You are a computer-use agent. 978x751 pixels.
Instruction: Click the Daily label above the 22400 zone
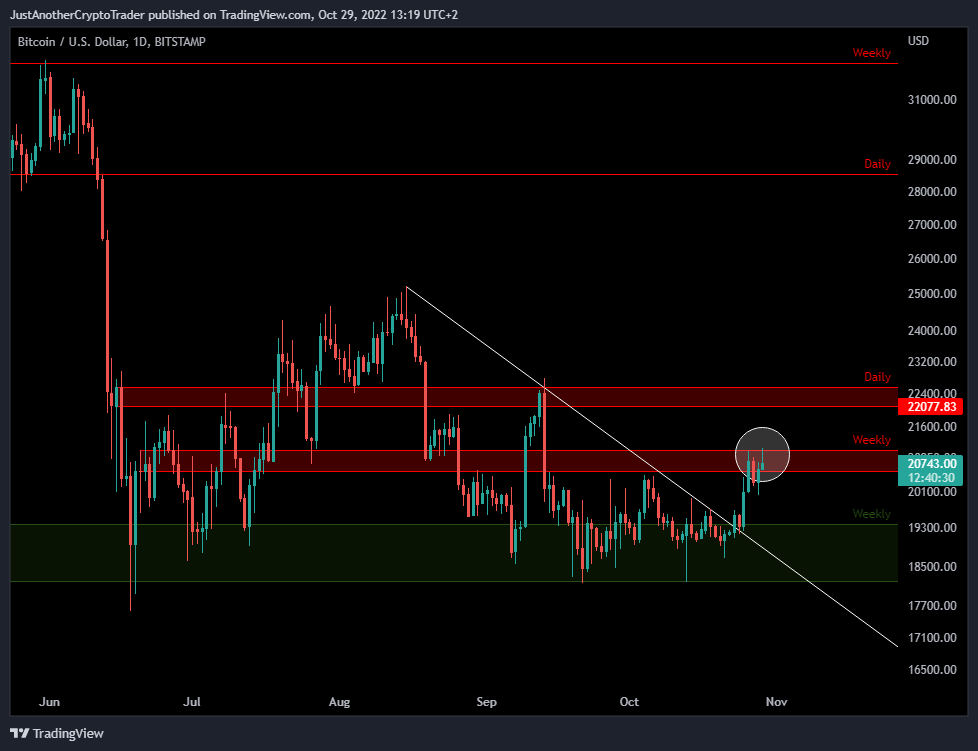(877, 377)
